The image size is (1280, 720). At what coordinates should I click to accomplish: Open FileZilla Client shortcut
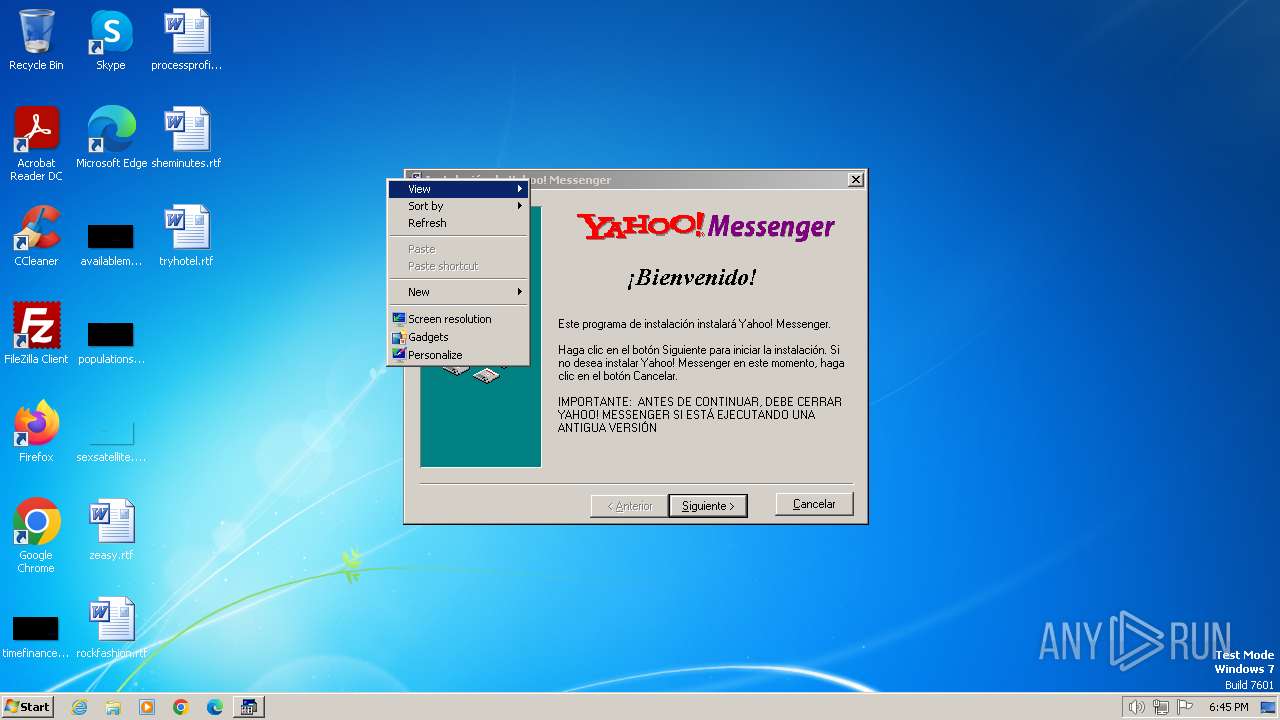(36, 334)
